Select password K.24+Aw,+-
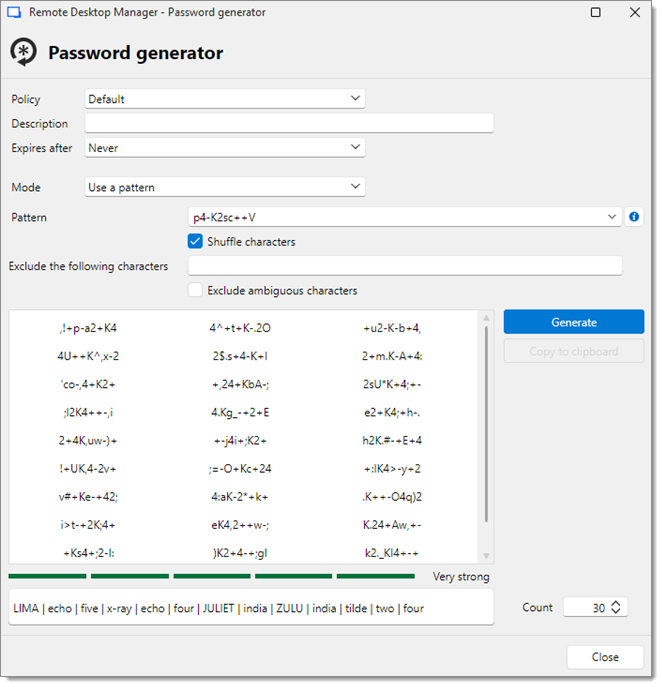The image size is (662, 687). click(x=394, y=527)
